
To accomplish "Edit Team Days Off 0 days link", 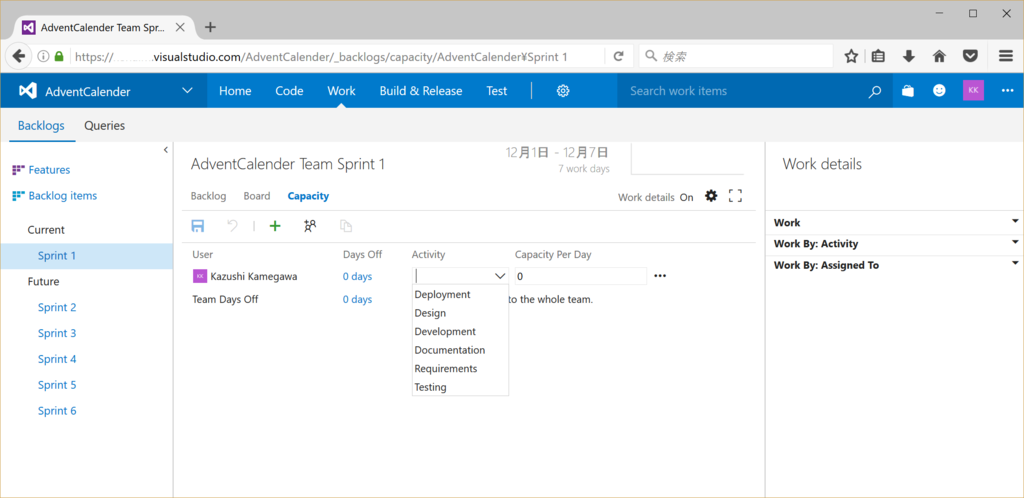I will coord(357,300).
